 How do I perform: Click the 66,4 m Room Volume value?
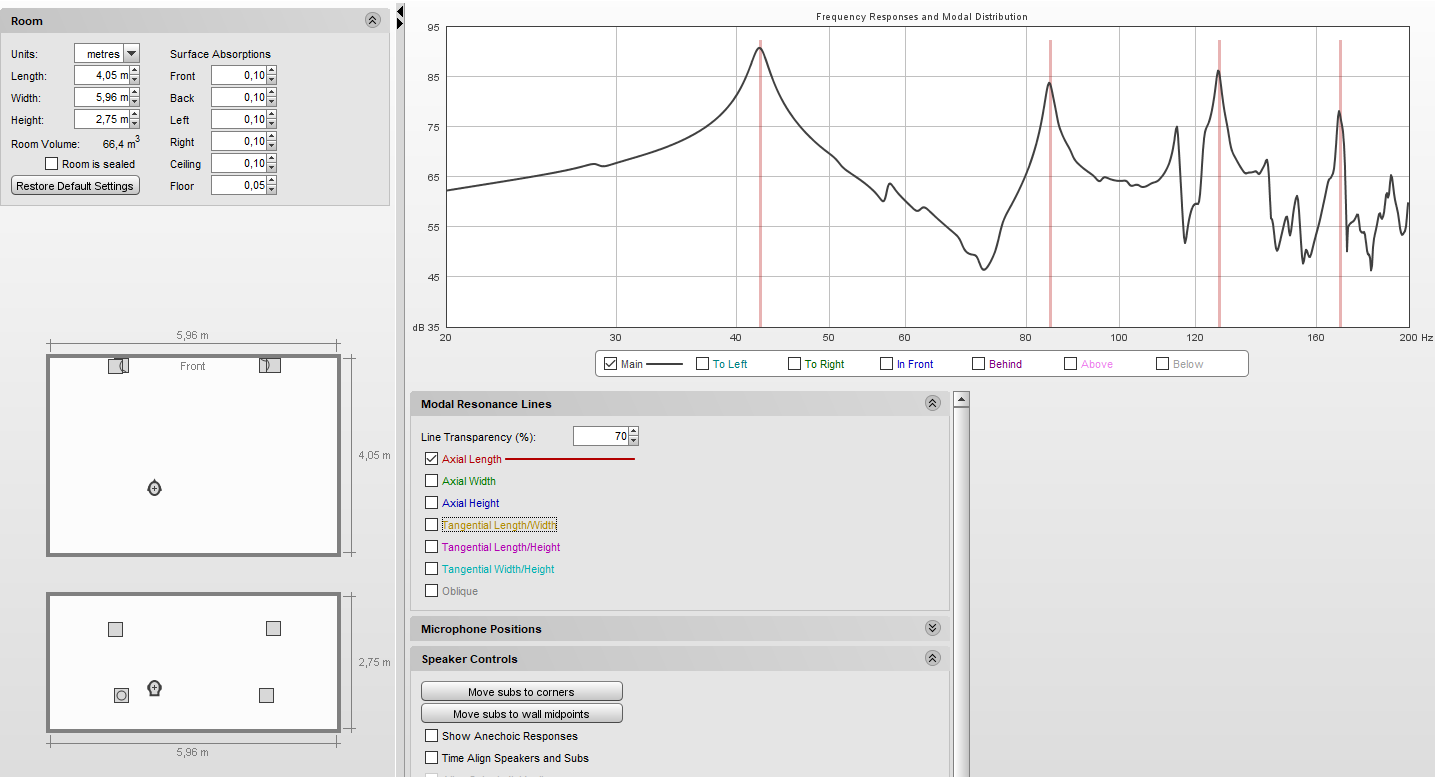(121, 144)
